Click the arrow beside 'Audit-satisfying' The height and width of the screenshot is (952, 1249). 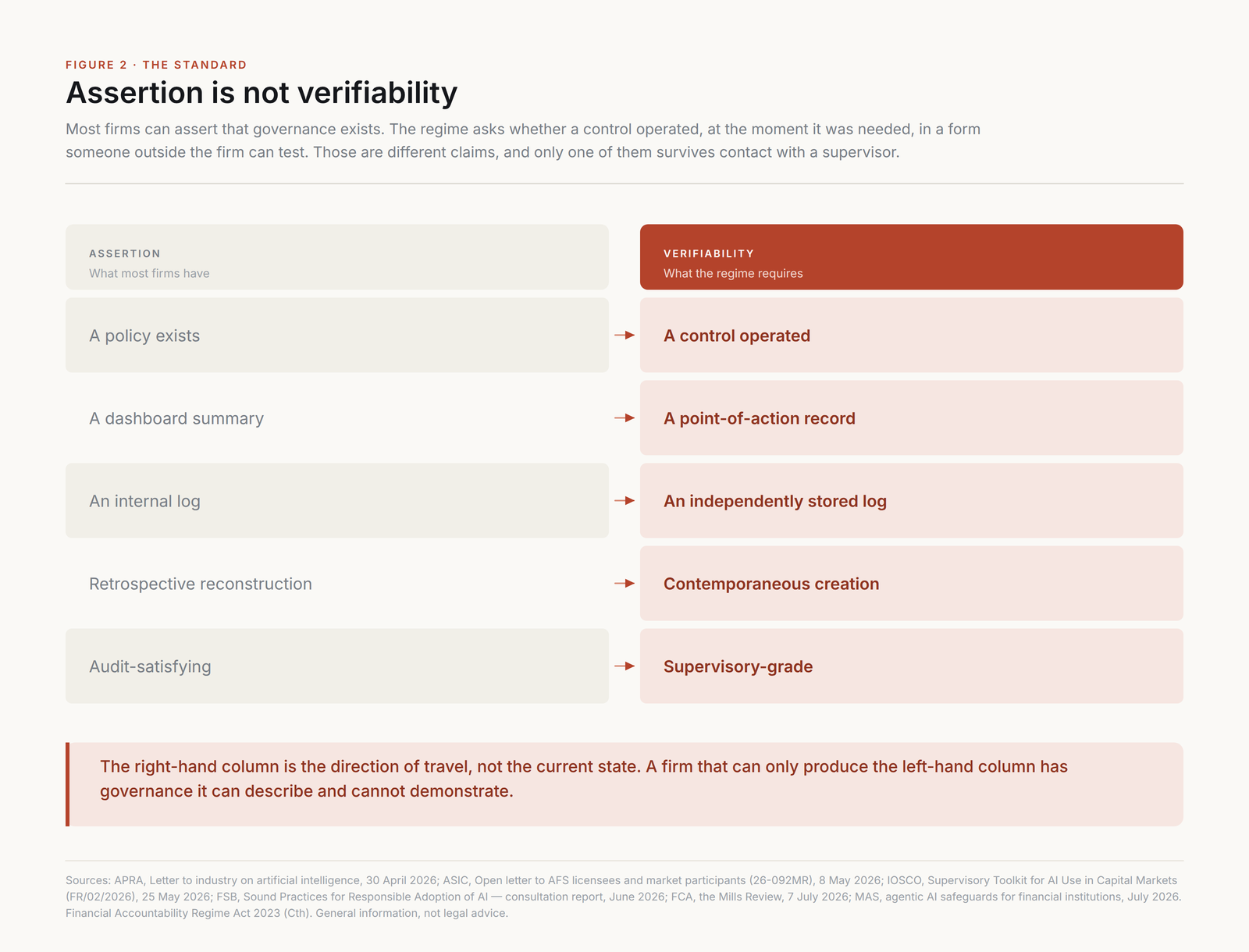(624, 666)
